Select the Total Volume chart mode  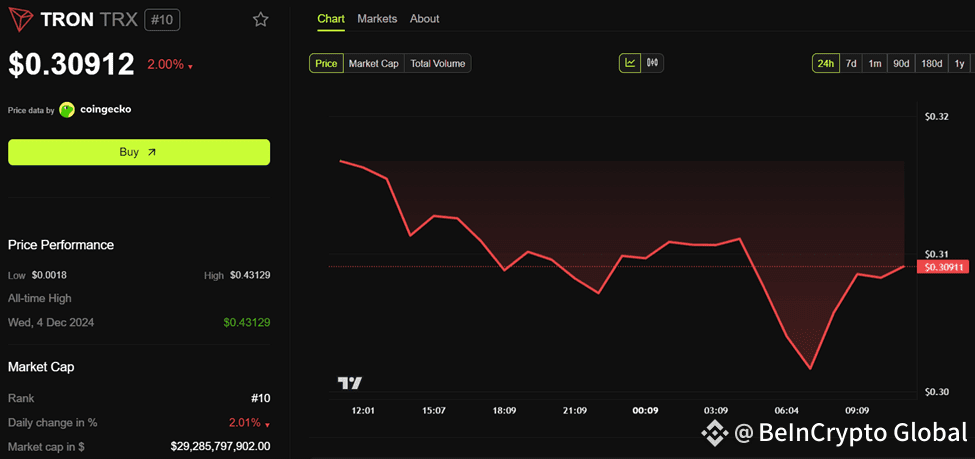(x=438, y=63)
